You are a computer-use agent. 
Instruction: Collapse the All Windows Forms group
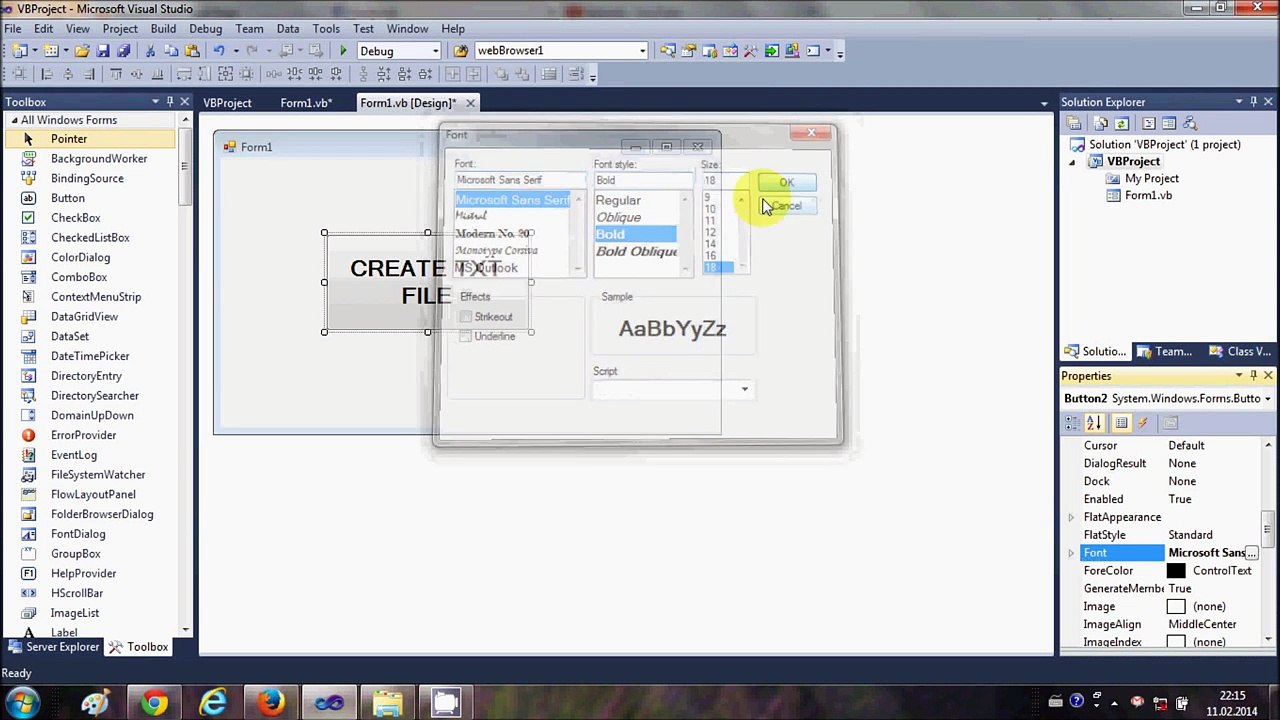coord(14,120)
